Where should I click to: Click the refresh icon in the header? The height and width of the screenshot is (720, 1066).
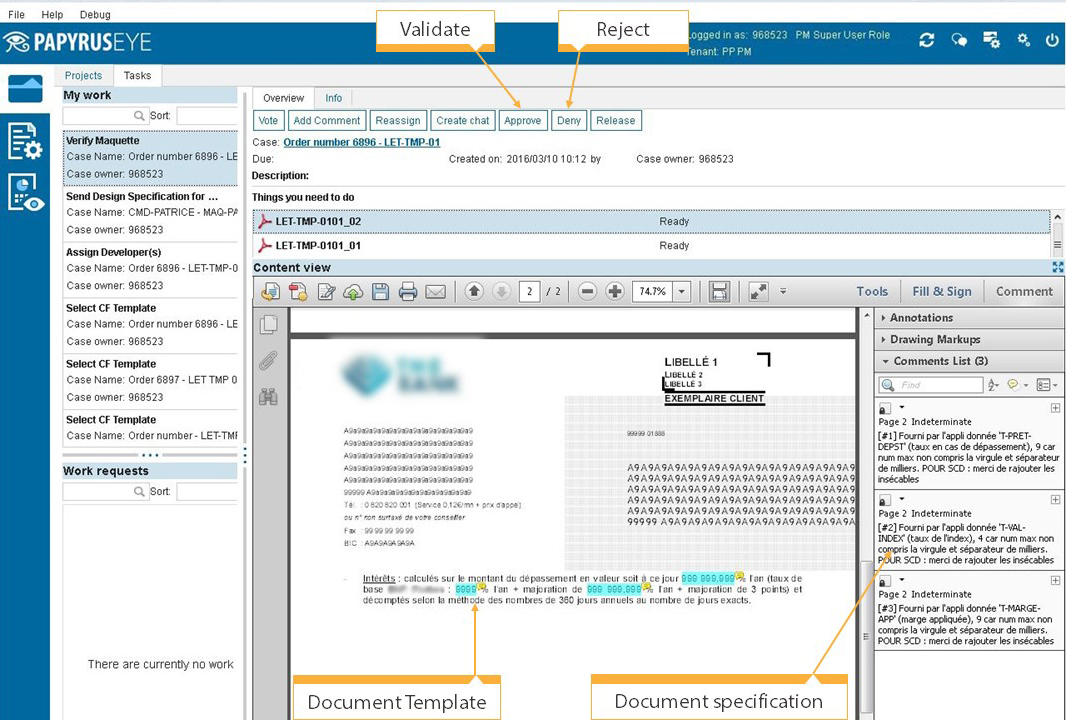(927, 40)
